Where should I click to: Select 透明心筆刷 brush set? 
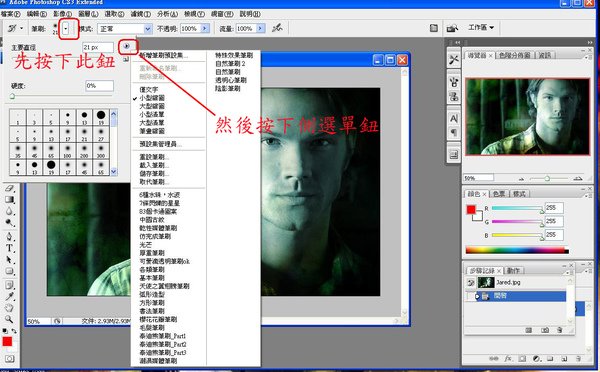tap(231, 80)
